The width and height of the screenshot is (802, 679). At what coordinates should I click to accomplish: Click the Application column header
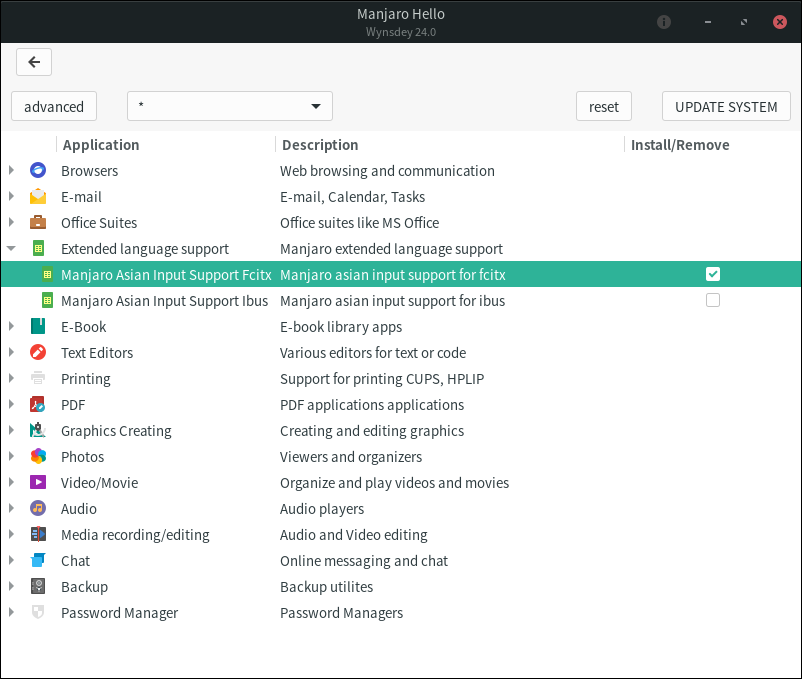click(166, 145)
